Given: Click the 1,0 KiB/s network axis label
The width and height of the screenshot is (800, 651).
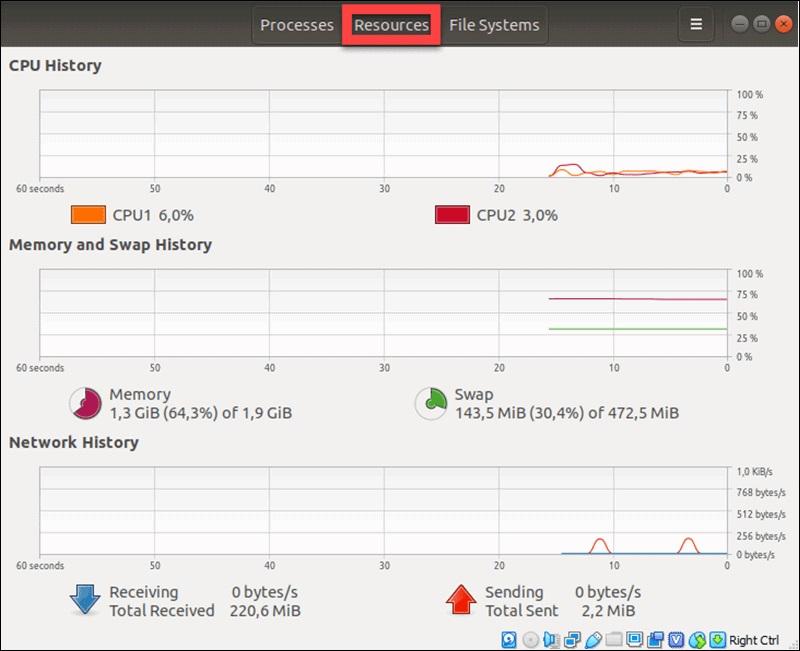Looking at the screenshot, I should click(x=755, y=472).
